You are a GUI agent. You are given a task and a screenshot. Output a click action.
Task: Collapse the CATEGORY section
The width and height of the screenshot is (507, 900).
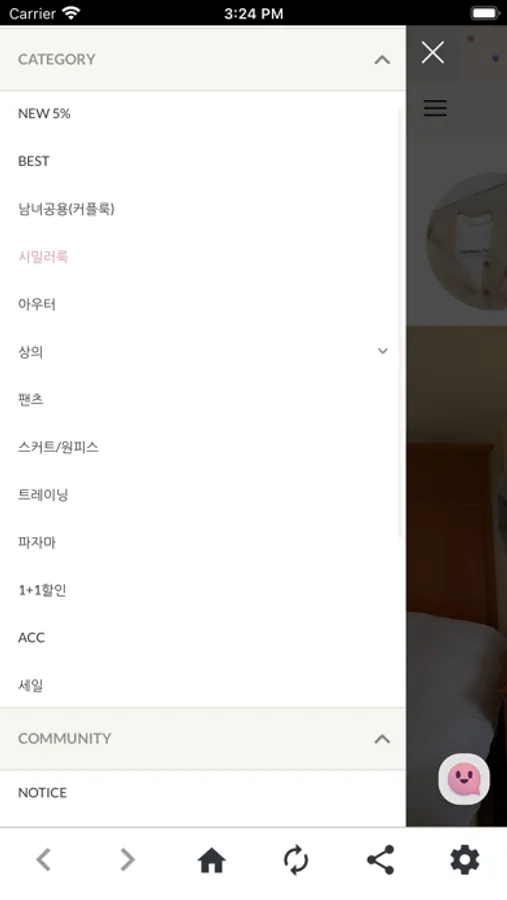pos(382,60)
